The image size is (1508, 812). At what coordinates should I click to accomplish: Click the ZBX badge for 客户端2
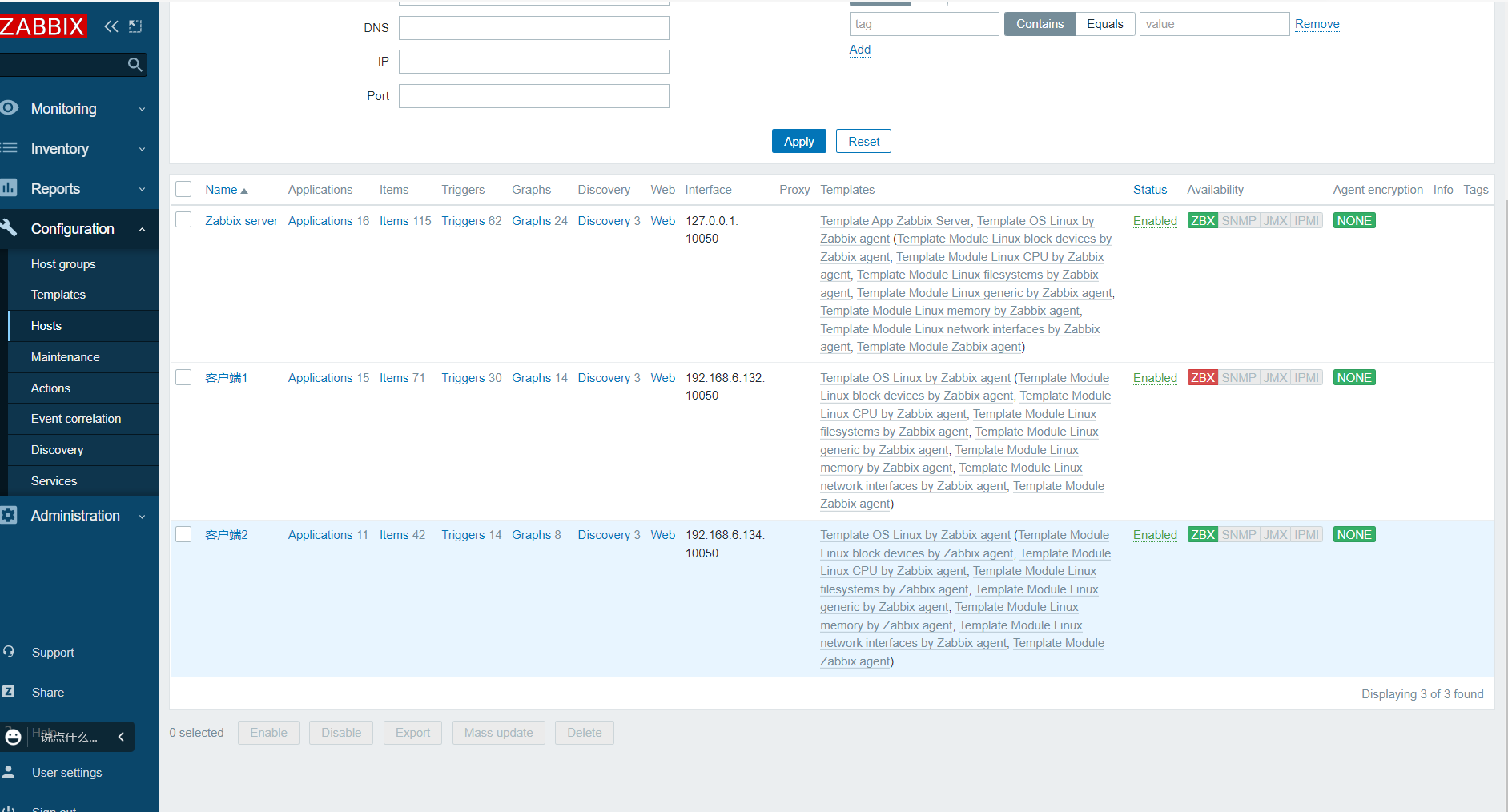coord(1203,535)
